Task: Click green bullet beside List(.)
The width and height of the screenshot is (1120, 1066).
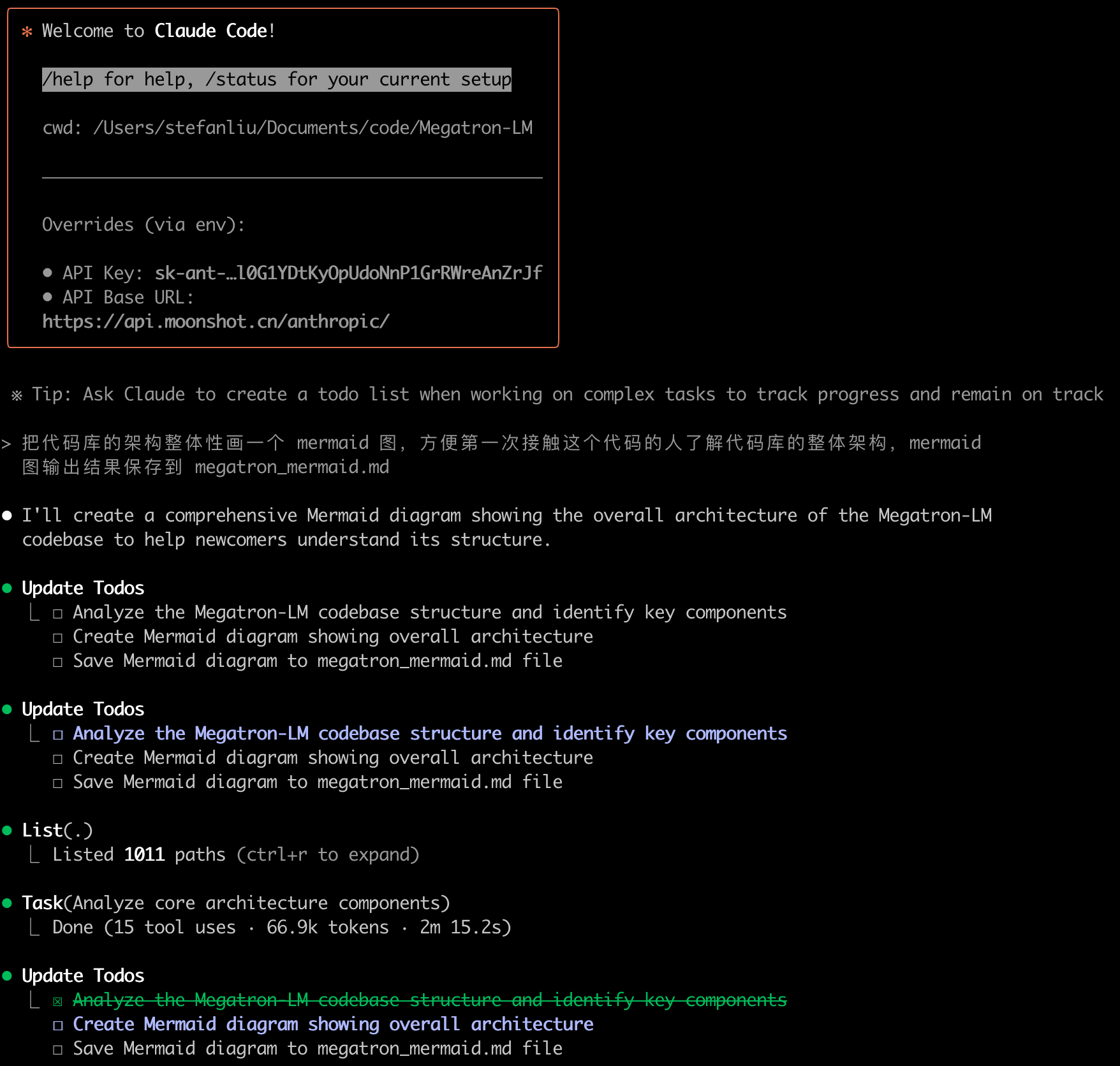Action: point(7,831)
